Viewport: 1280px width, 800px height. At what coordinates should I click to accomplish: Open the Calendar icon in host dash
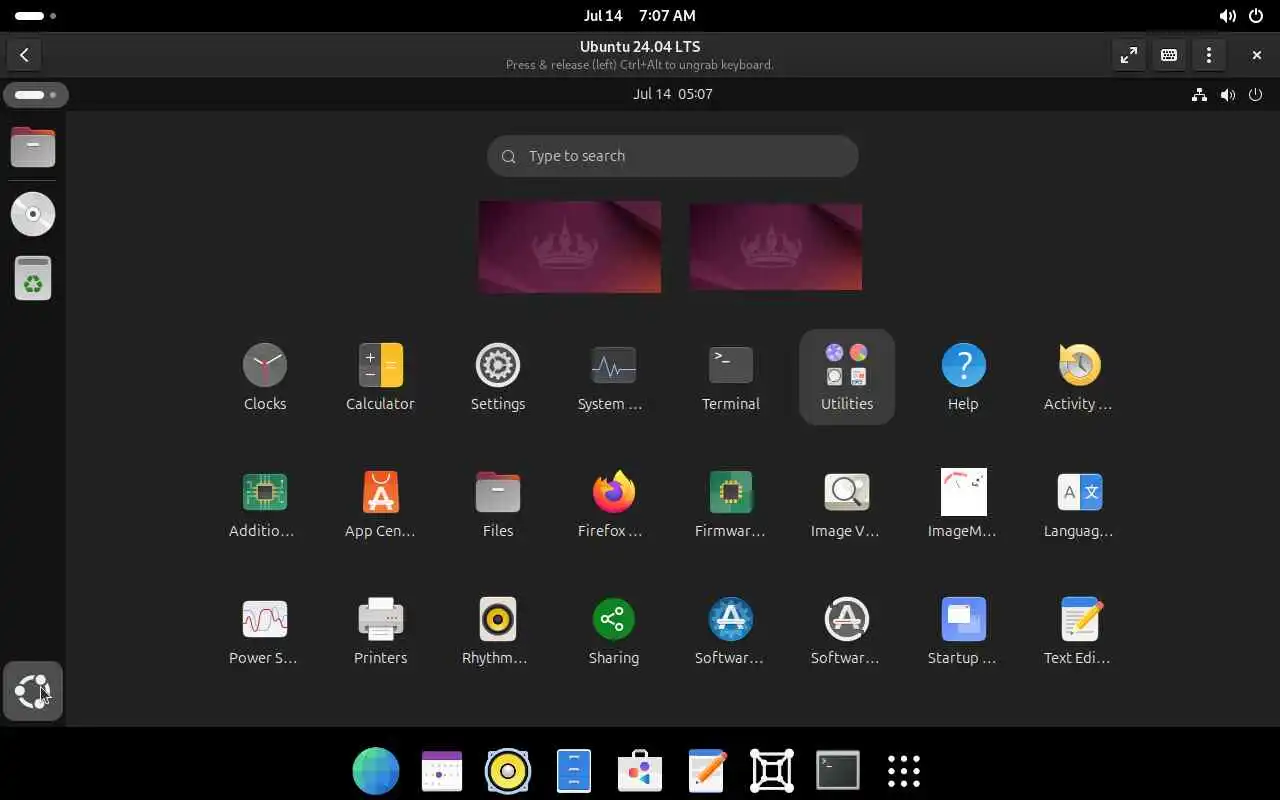tap(442, 771)
